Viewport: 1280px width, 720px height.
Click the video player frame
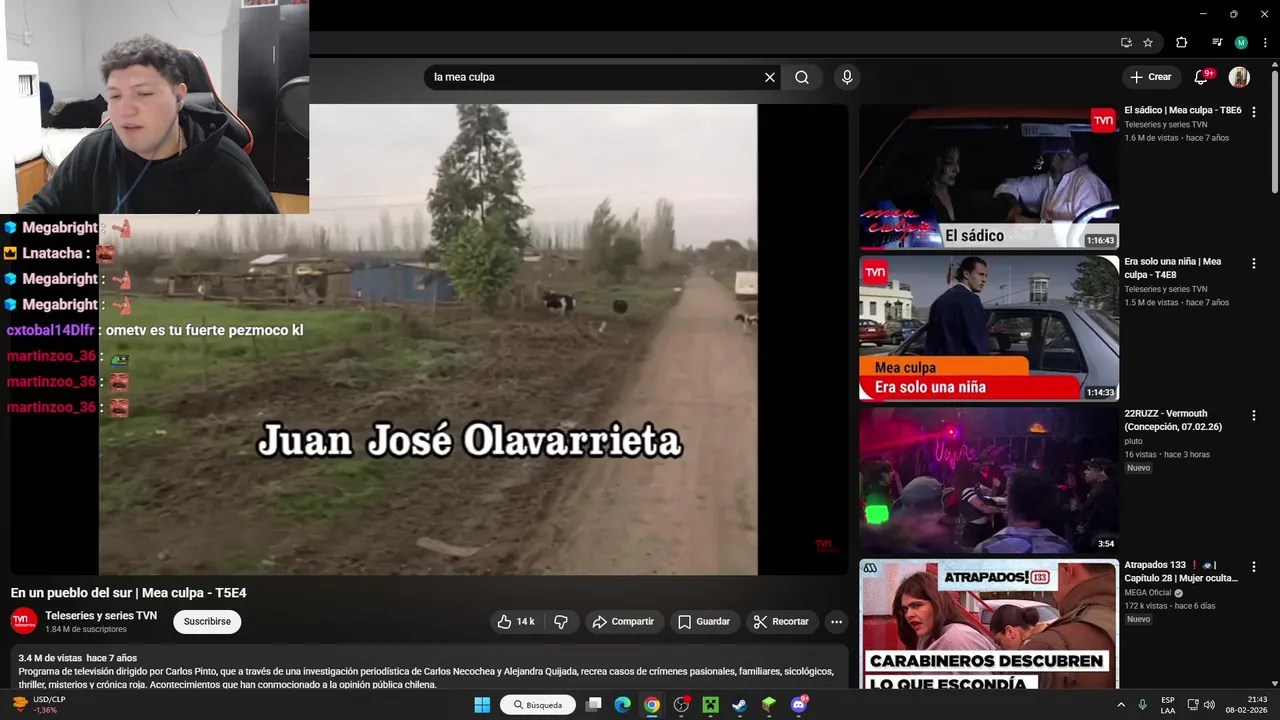point(428,340)
